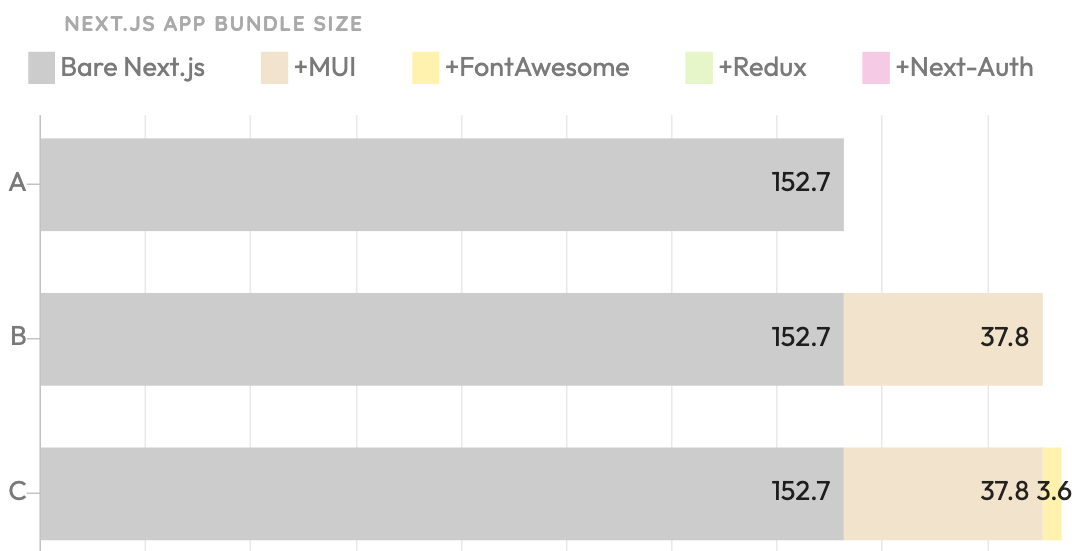
Task: Click the Next.js App Bundle Size title
Action: 214,24
